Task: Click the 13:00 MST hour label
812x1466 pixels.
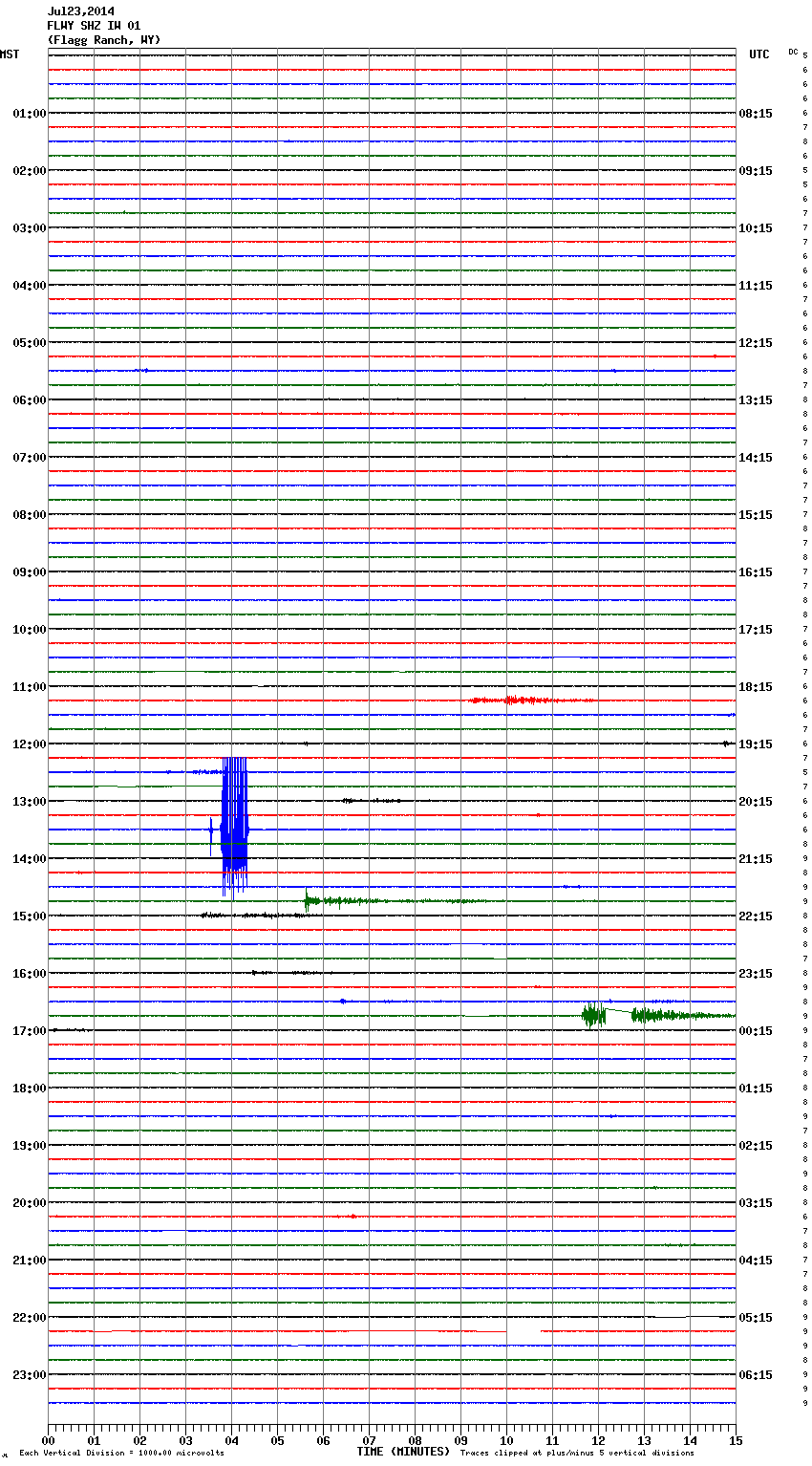Action: 30,802
